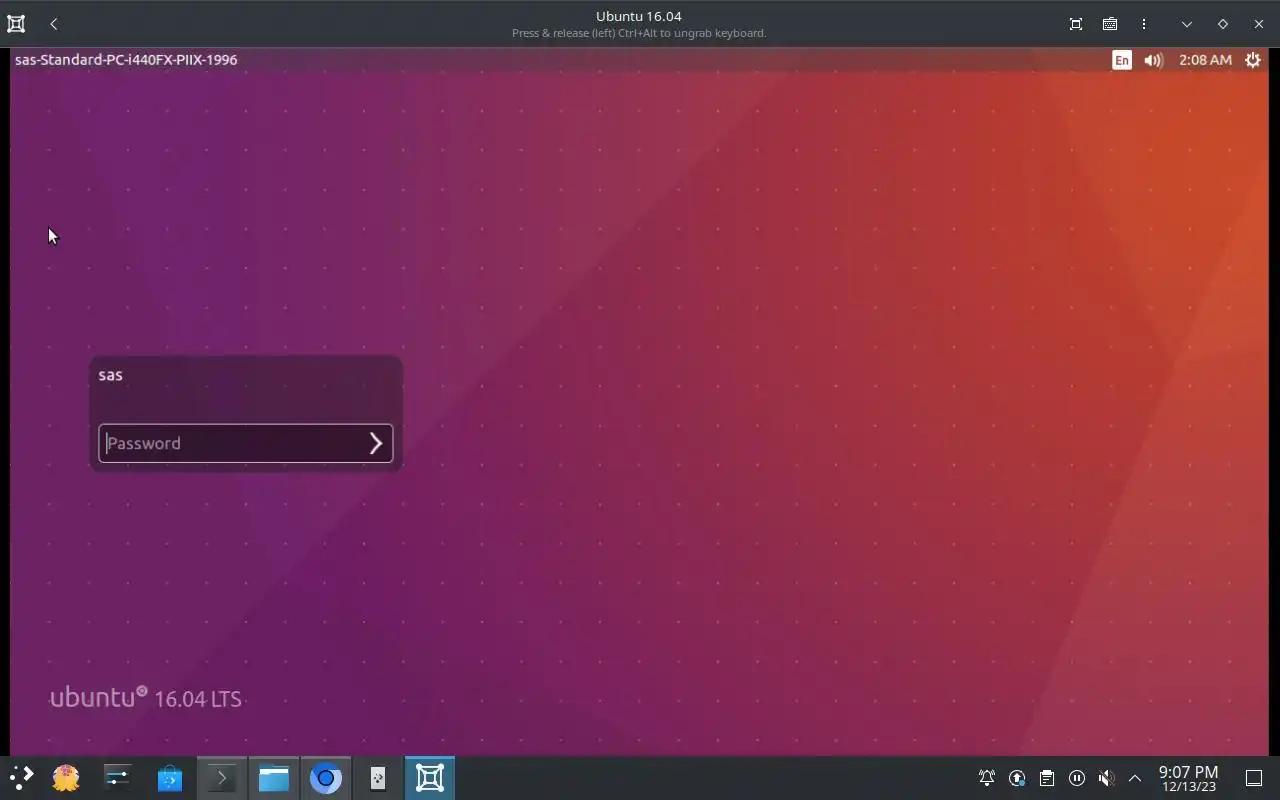Image resolution: width=1280 pixels, height=800 pixels.
Task: Open the Ubuntu guest sound indicator
Action: [x=1153, y=60]
